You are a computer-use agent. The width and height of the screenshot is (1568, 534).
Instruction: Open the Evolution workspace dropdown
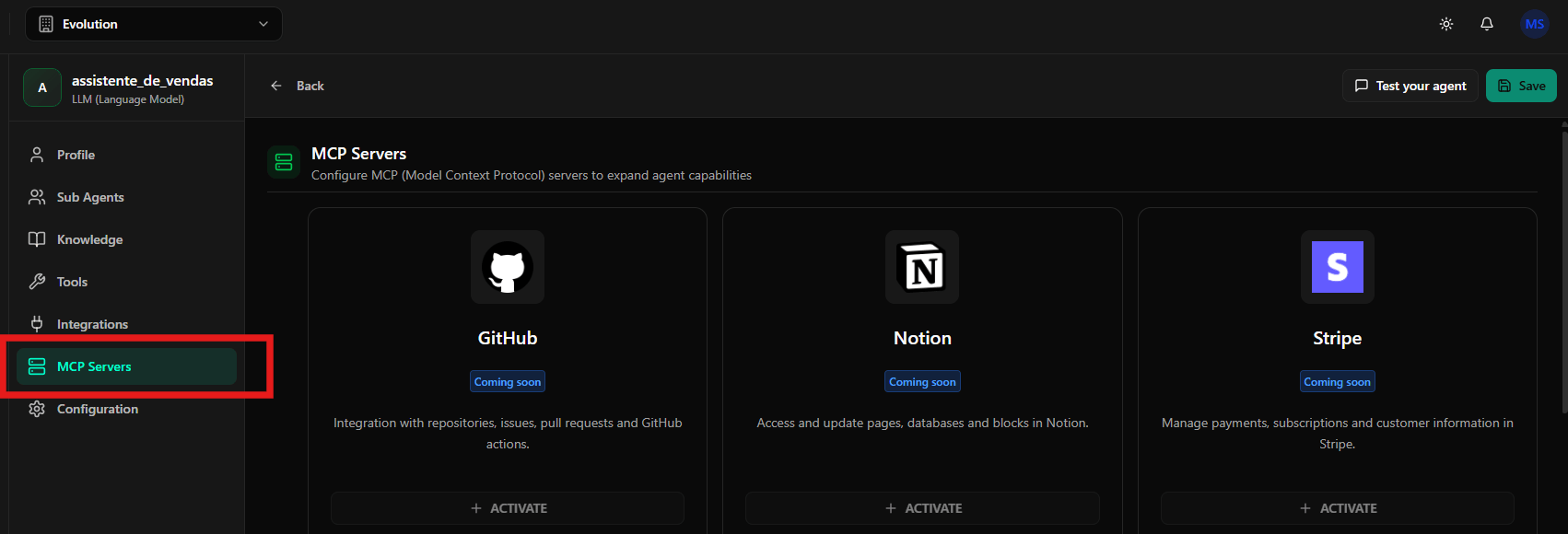(154, 24)
